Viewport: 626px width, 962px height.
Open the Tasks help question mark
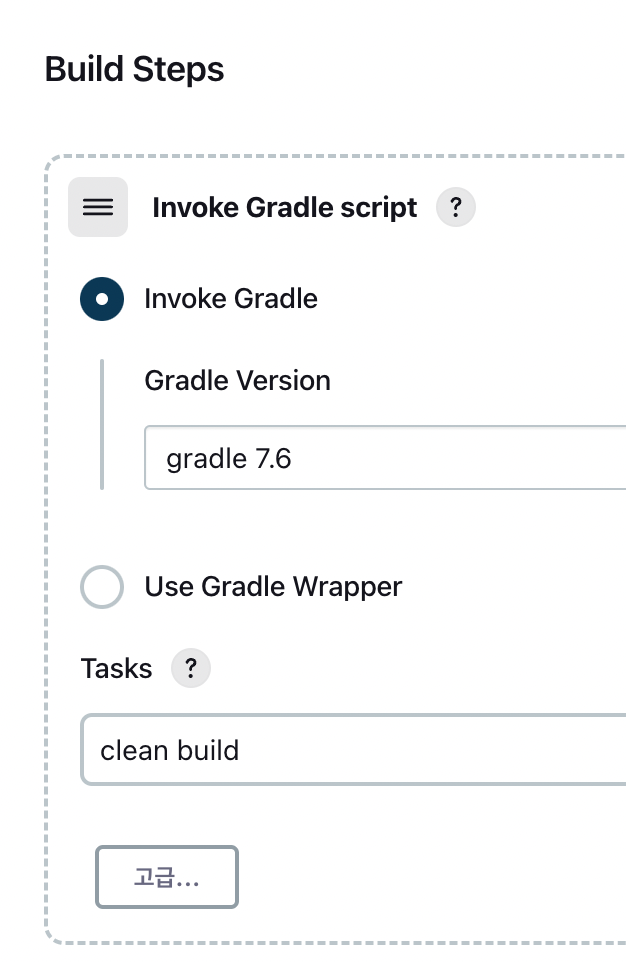tap(191, 669)
